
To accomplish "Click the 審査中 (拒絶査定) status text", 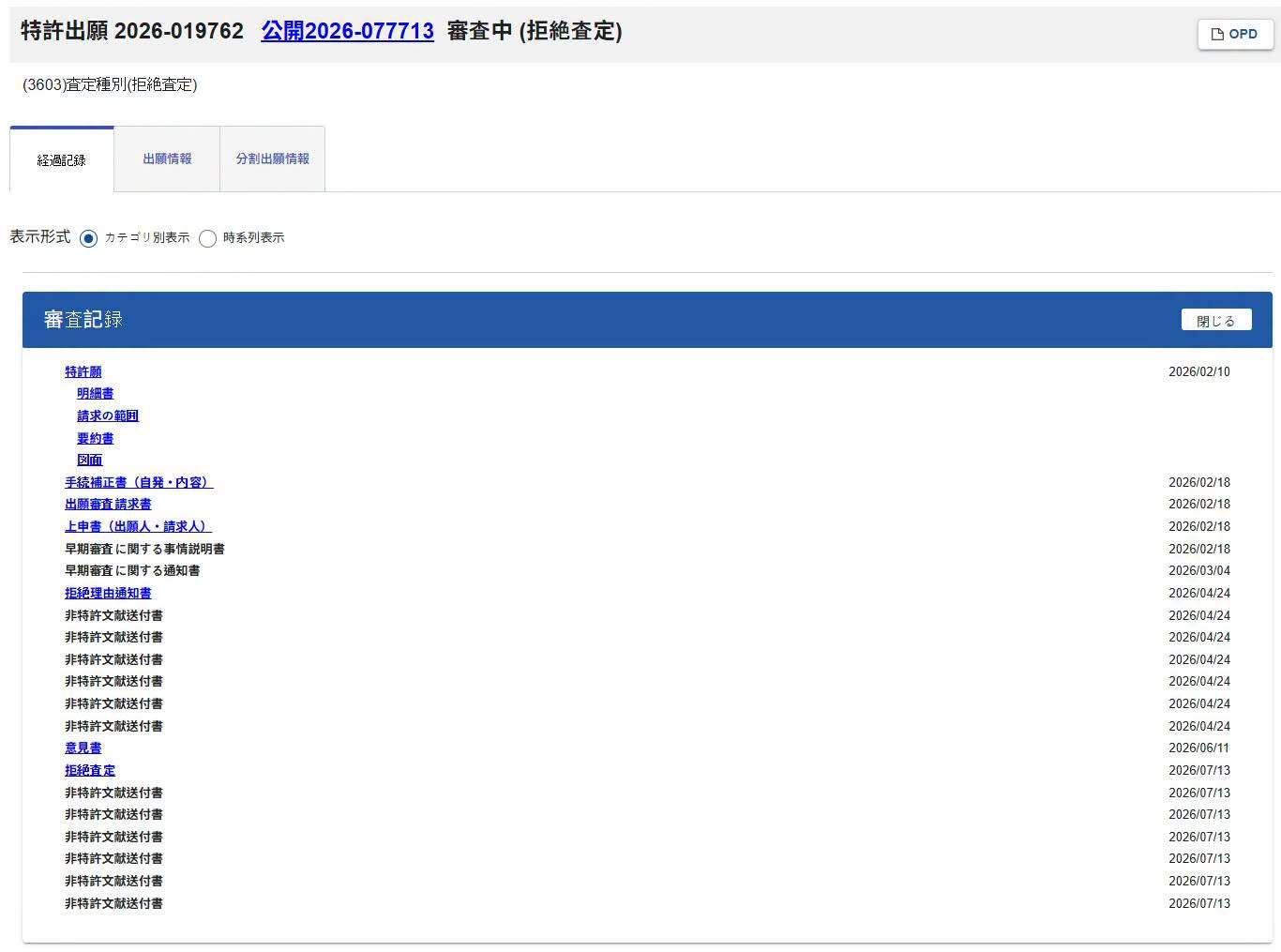I will 535,31.
